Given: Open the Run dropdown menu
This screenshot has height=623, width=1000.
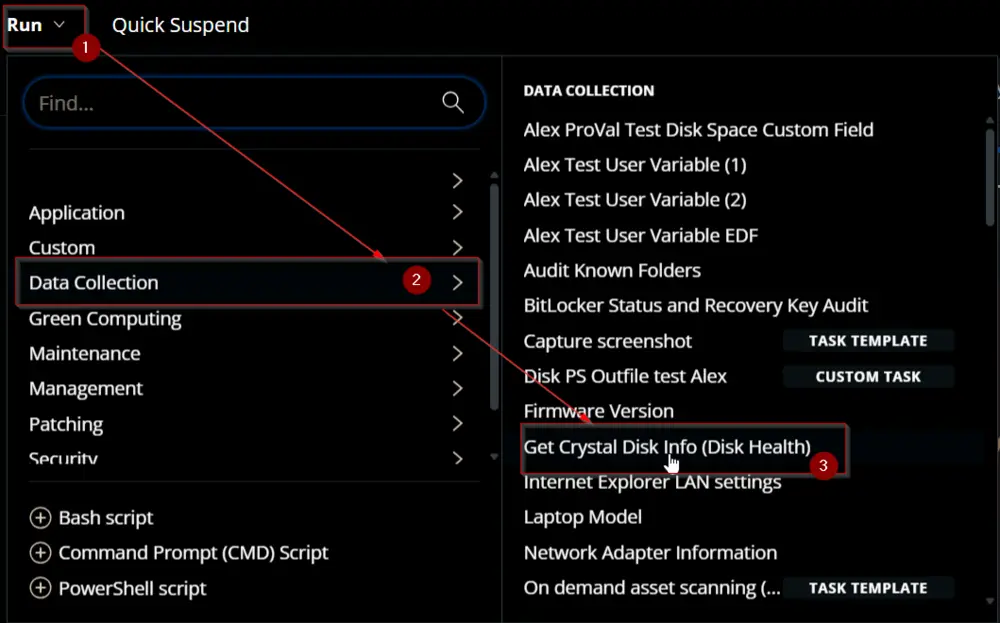Looking at the screenshot, I should [x=37, y=26].
